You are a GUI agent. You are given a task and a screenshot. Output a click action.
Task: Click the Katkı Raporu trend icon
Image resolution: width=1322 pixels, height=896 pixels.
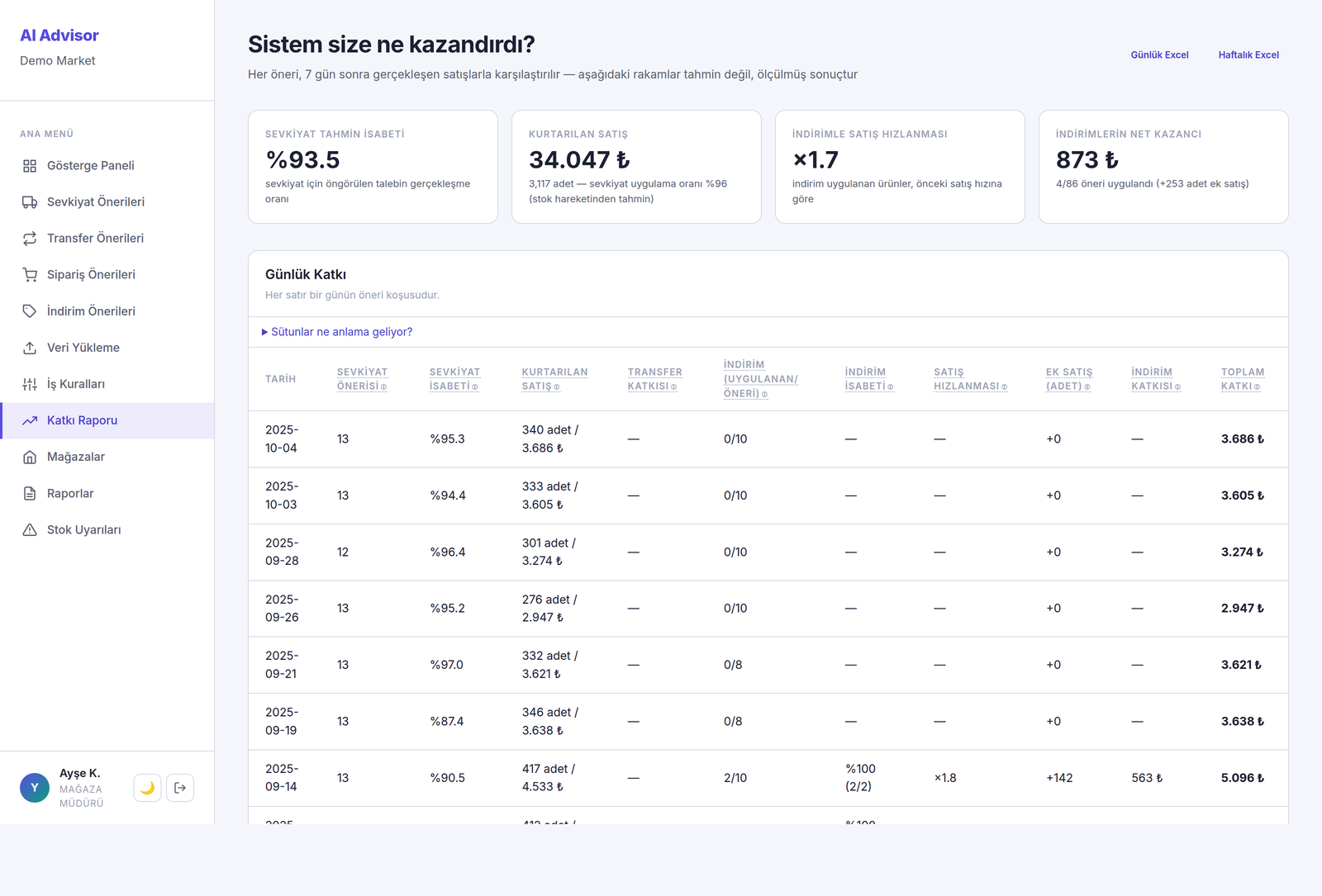[30, 420]
